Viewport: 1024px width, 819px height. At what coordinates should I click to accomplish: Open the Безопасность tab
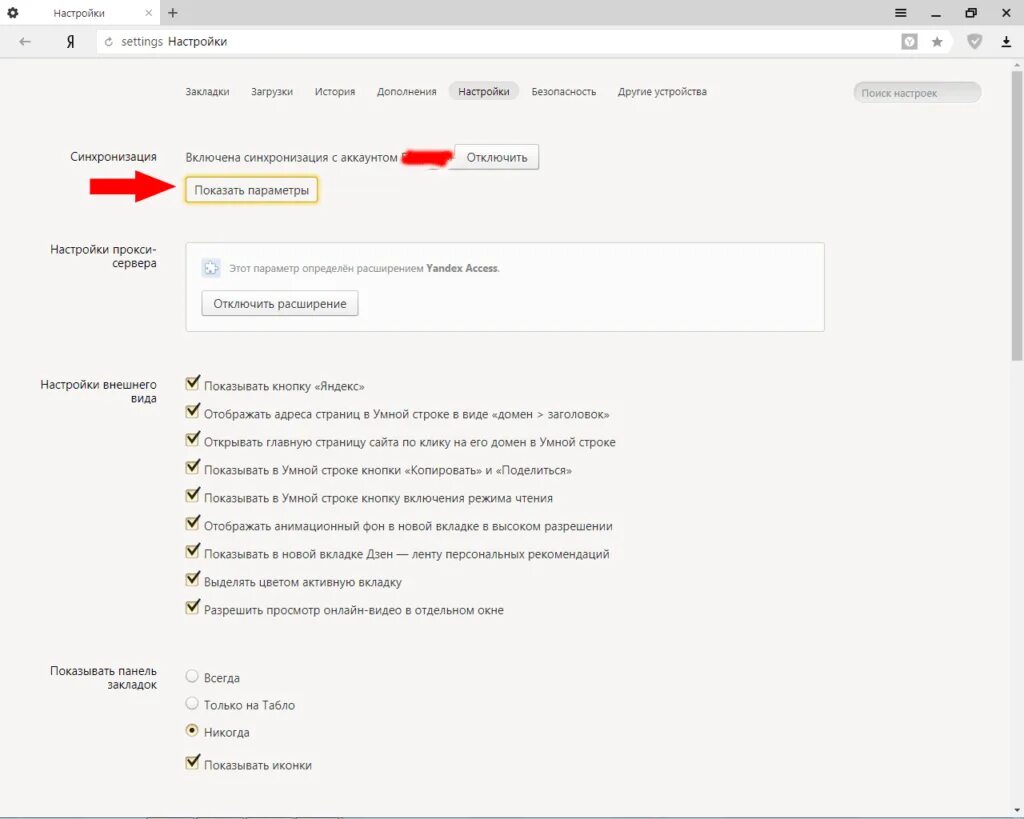click(x=564, y=91)
